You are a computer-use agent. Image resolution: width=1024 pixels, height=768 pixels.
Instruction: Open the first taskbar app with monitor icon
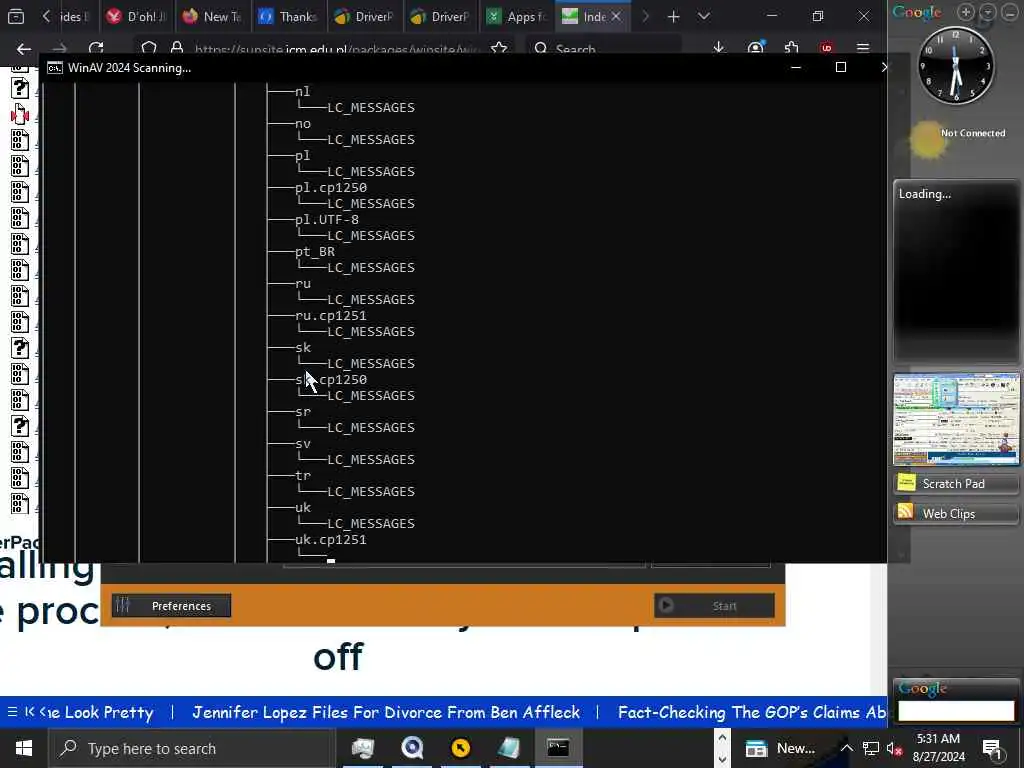coord(363,748)
